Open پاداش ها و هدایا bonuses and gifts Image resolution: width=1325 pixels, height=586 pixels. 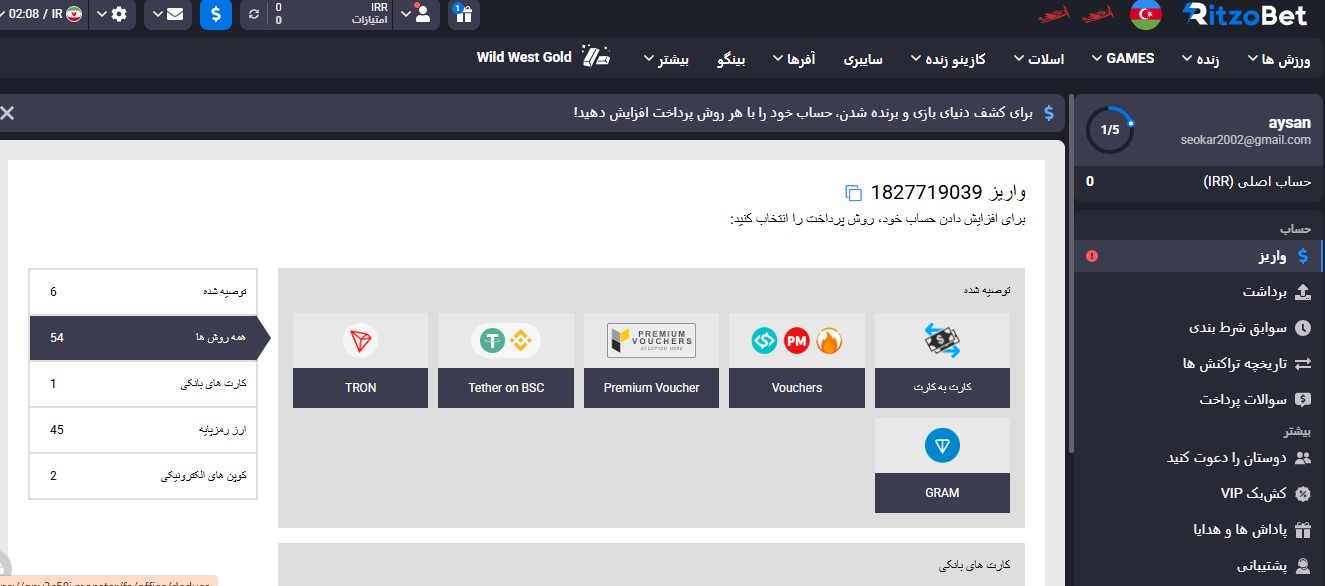pos(1199,529)
